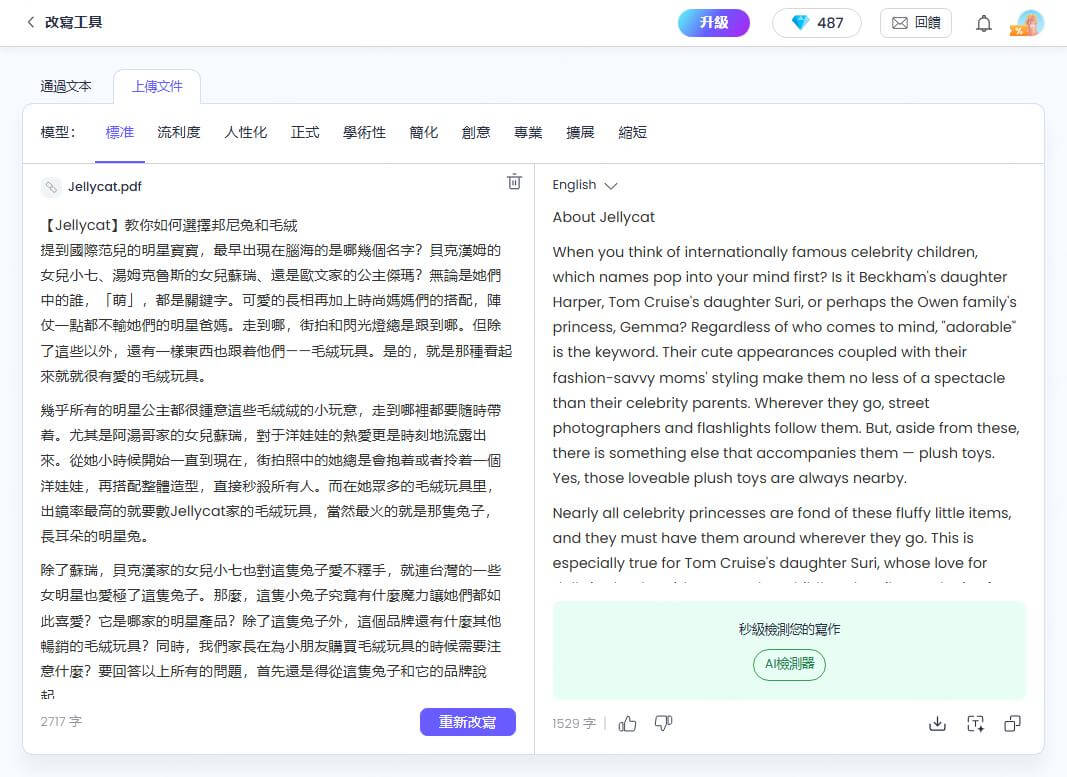Image resolution: width=1067 pixels, height=777 pixels.
Task: Delete the uploaded file with trash icon
Action: tap(514, 182)
